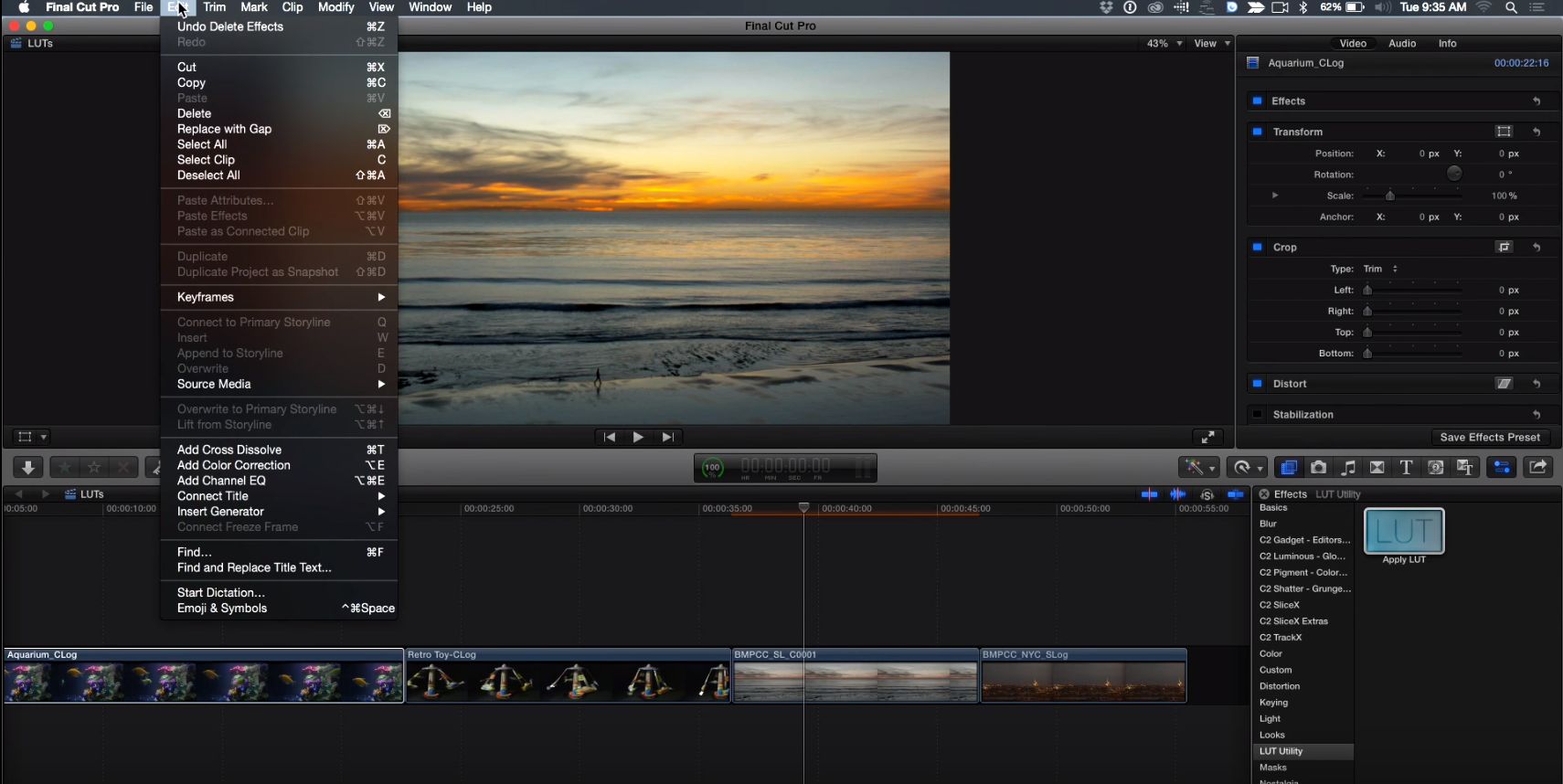Image resolution: width=1563 pixels, height=784 pixels.
Task: Enable the Stabilization checkbox
Action: (1257, 415)
